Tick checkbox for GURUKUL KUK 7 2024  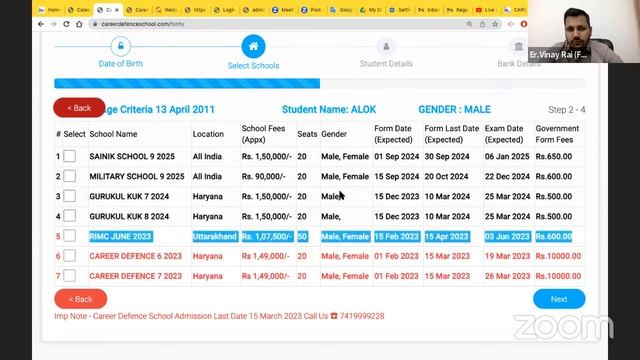coord(69,196)
